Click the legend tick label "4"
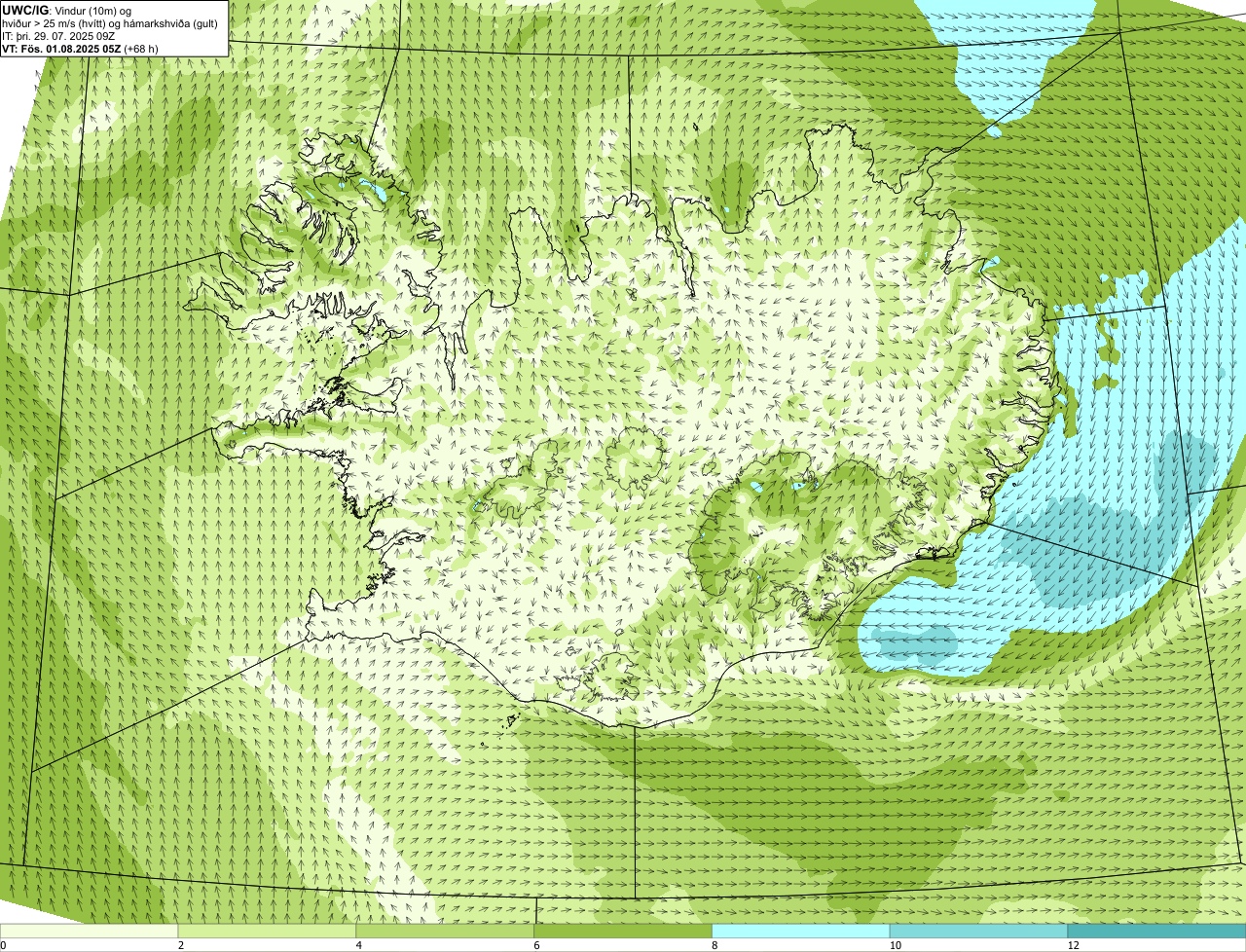 point(359,945)
